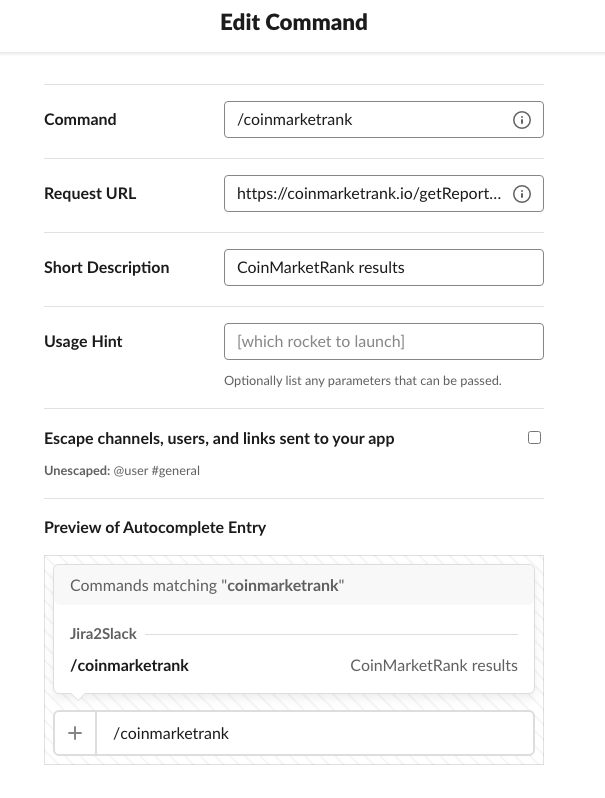This screenshot has height=798, width=605.
Task: Click the info icon in Command field
Action: coord(521,120)
